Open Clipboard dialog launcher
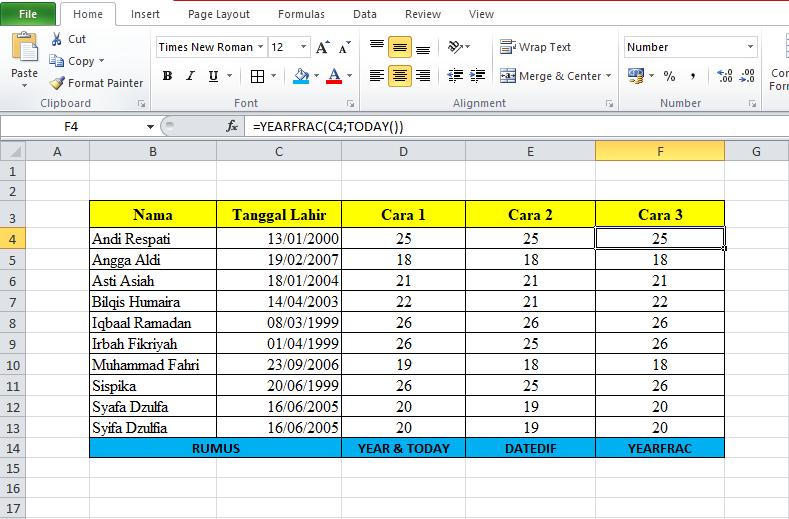 [141, 104]
